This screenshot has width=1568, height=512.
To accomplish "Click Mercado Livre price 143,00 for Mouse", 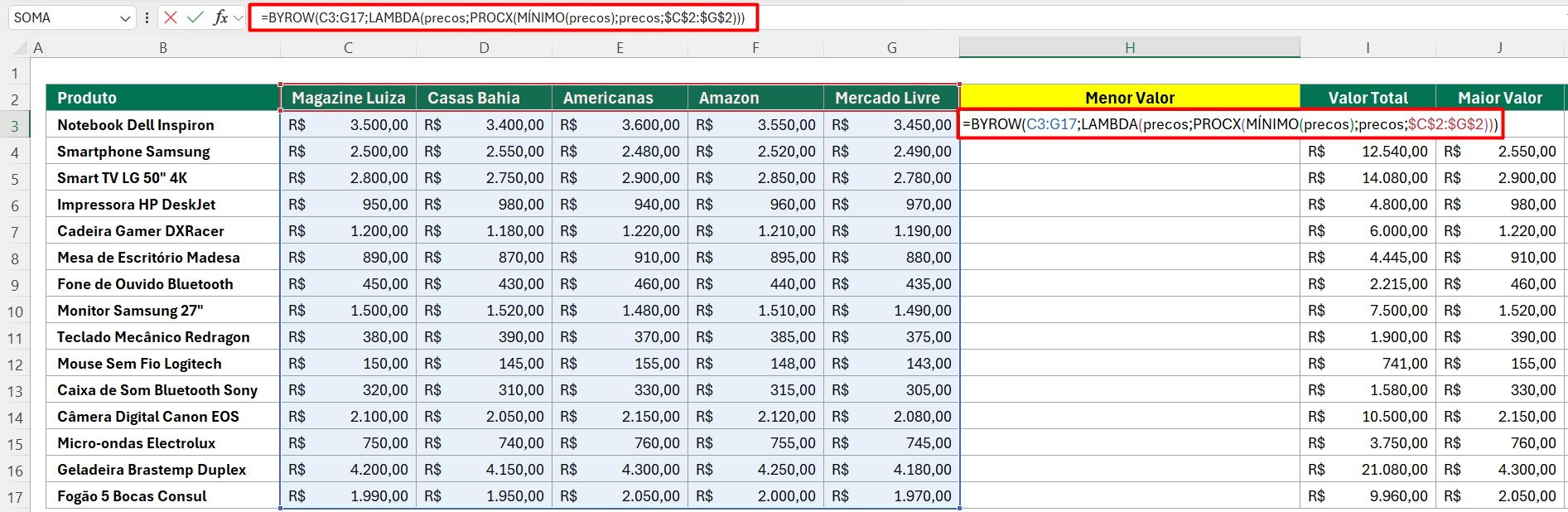I will click(891, 363).
